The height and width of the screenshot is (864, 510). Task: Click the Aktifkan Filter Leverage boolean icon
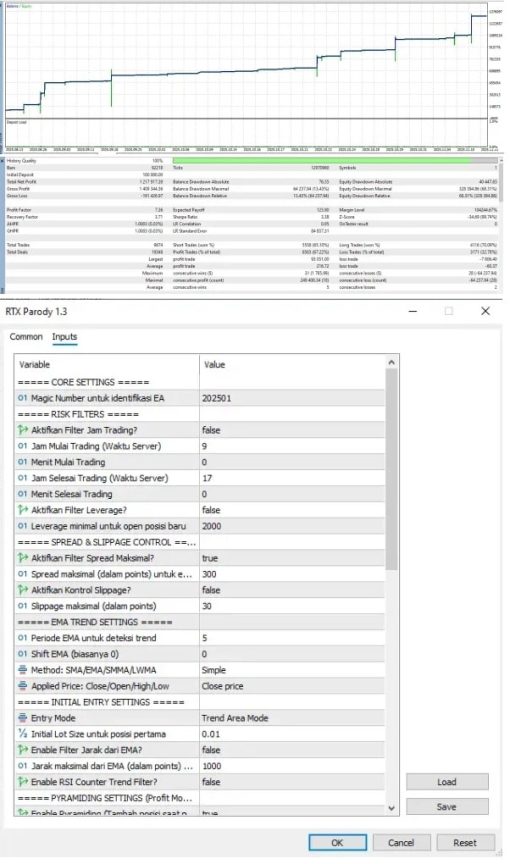coord(23,510)
